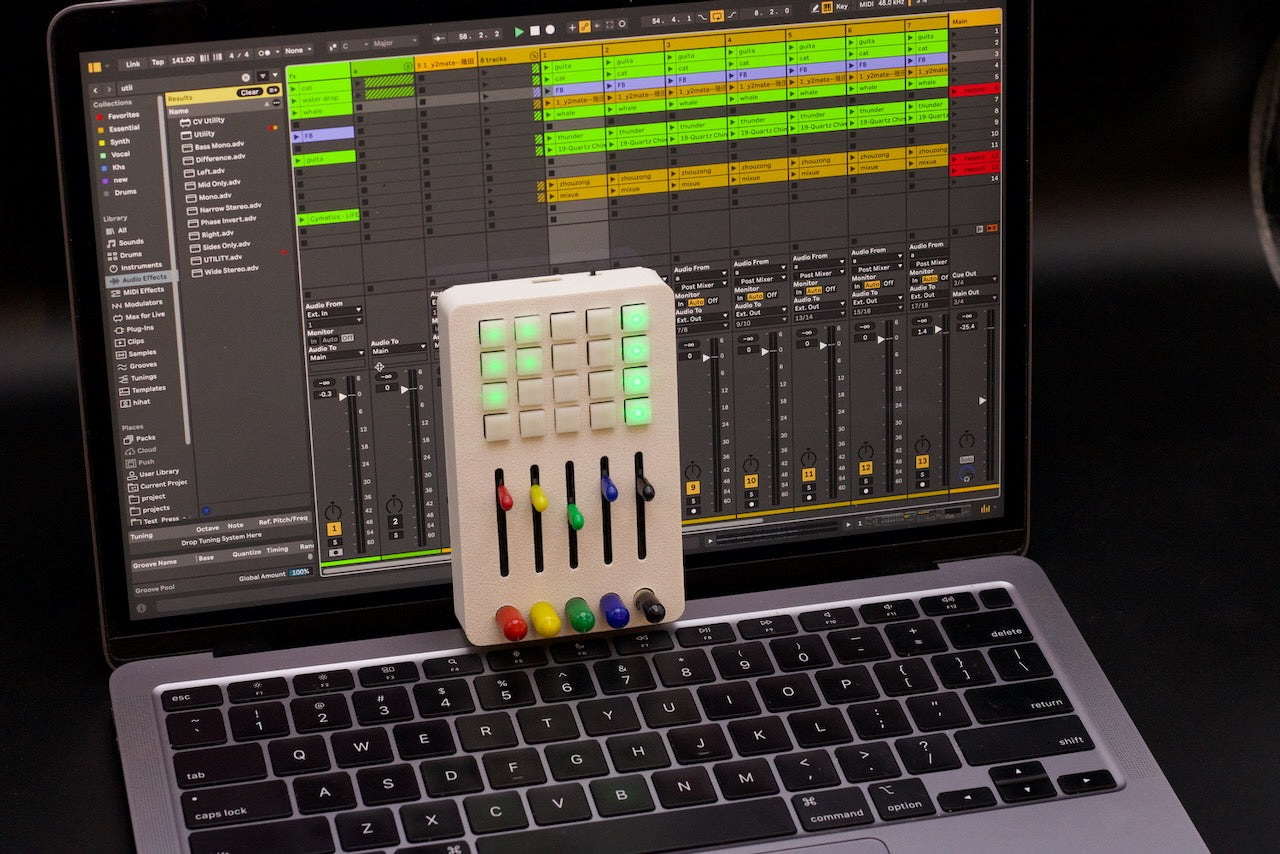Click Global Amount 100% value
This screenshot has height=854, width=1280.
pos(300,572)
